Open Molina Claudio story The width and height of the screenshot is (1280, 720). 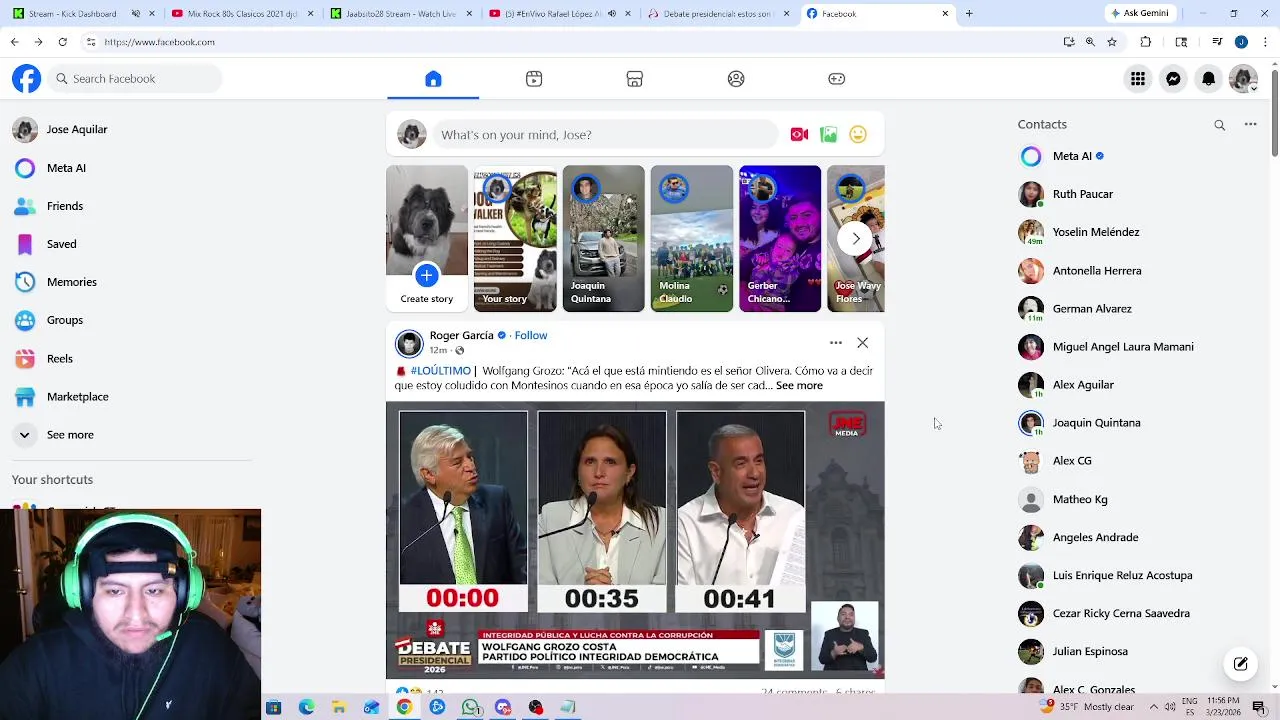click(x=692, y=239)
